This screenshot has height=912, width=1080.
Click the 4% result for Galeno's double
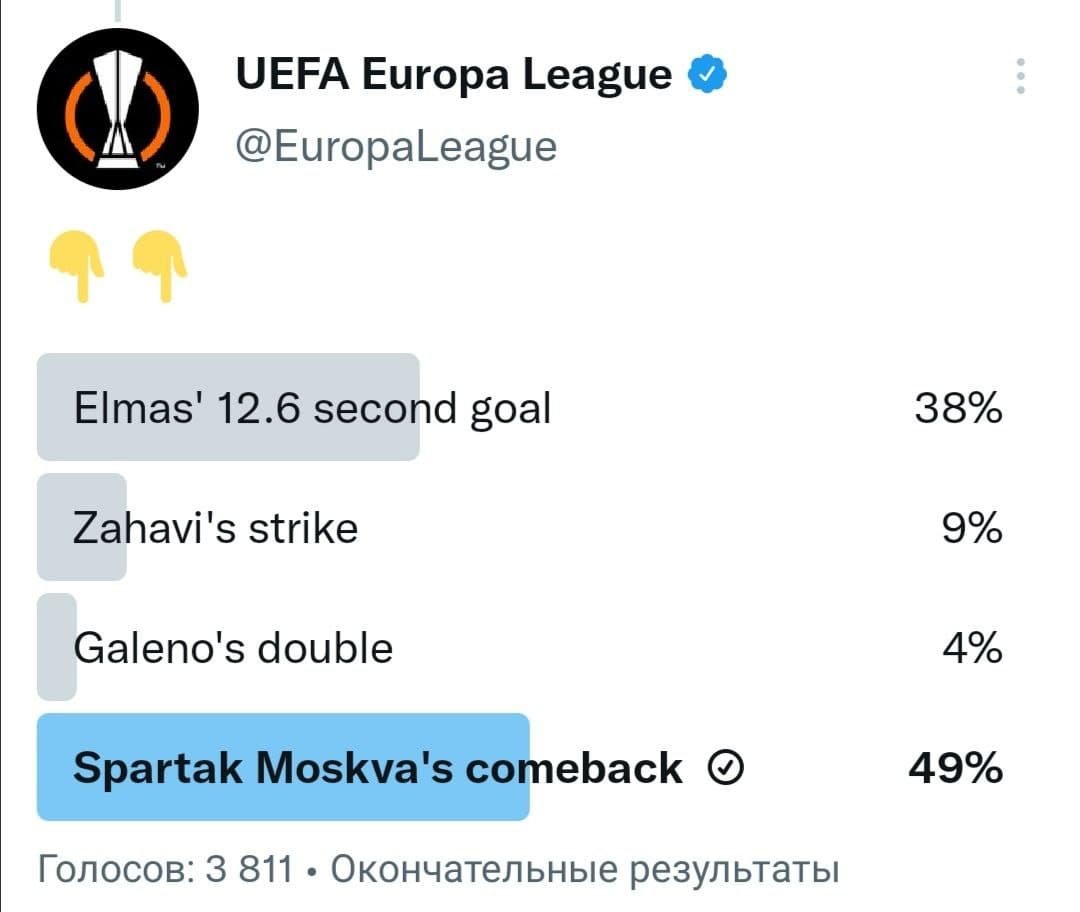pyautogui.click(x=971, y=648)
